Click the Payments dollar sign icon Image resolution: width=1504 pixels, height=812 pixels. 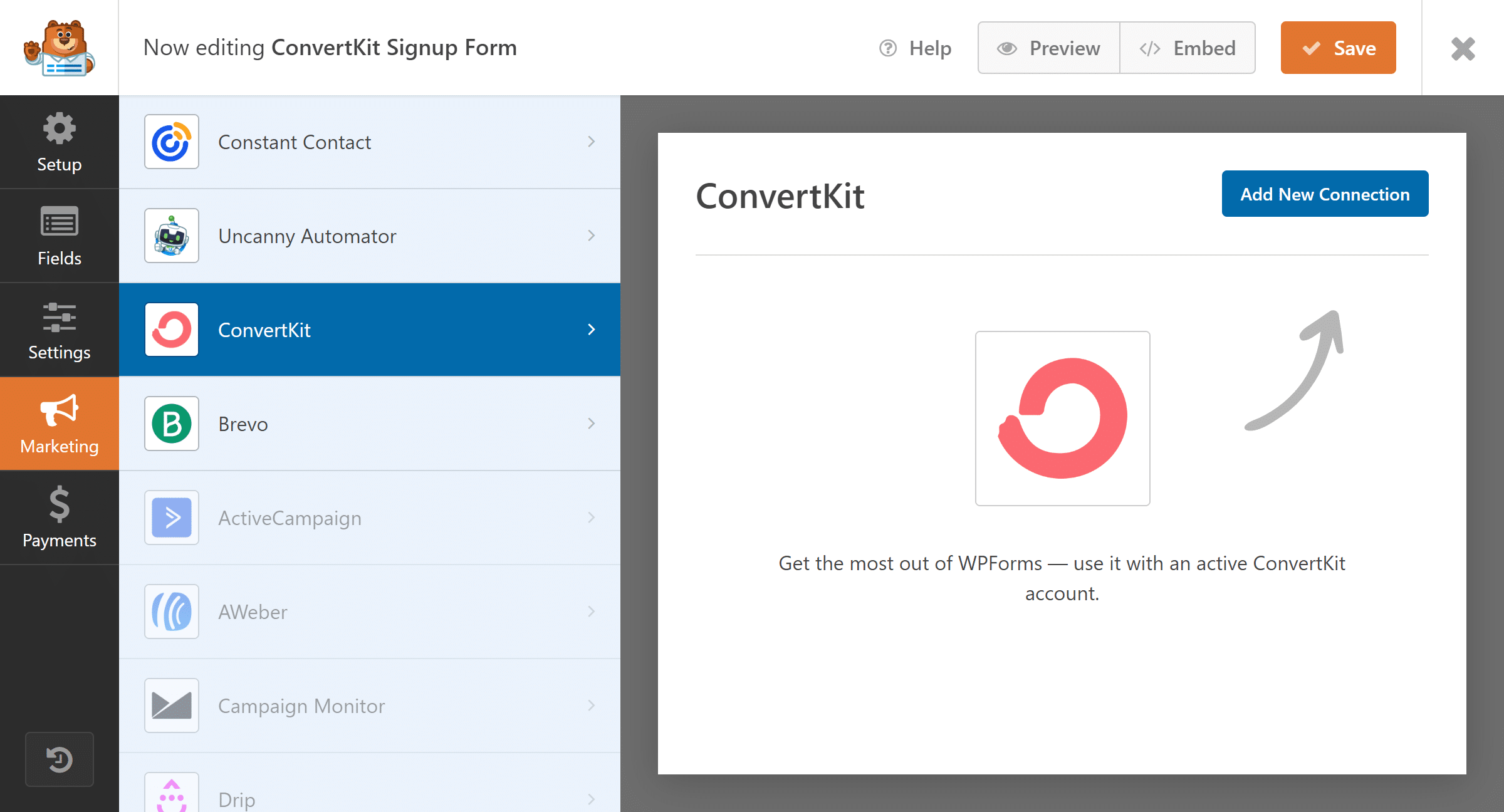coord(60,504)
